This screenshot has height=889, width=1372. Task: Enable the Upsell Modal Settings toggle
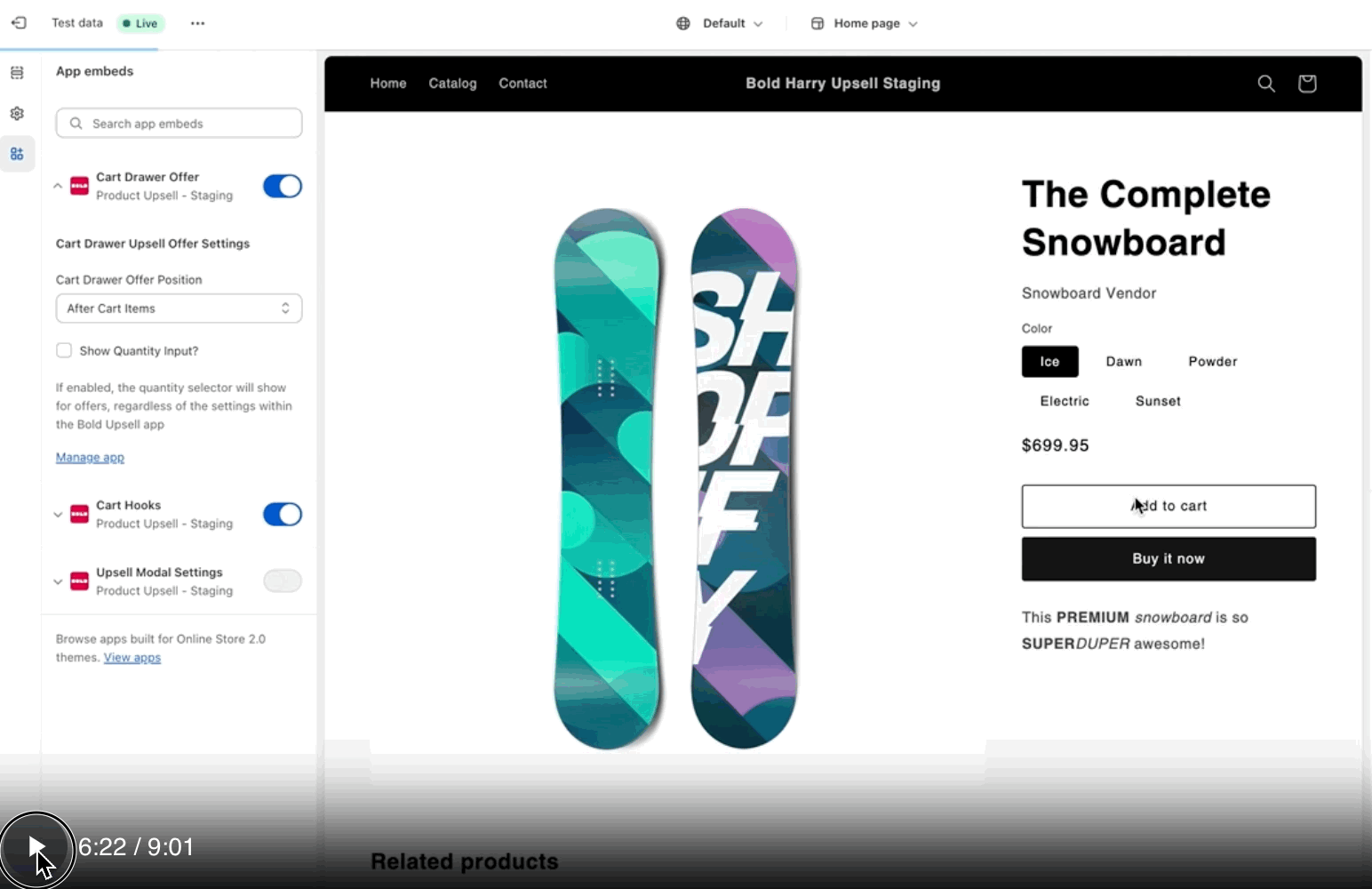[x=283, y=581]
